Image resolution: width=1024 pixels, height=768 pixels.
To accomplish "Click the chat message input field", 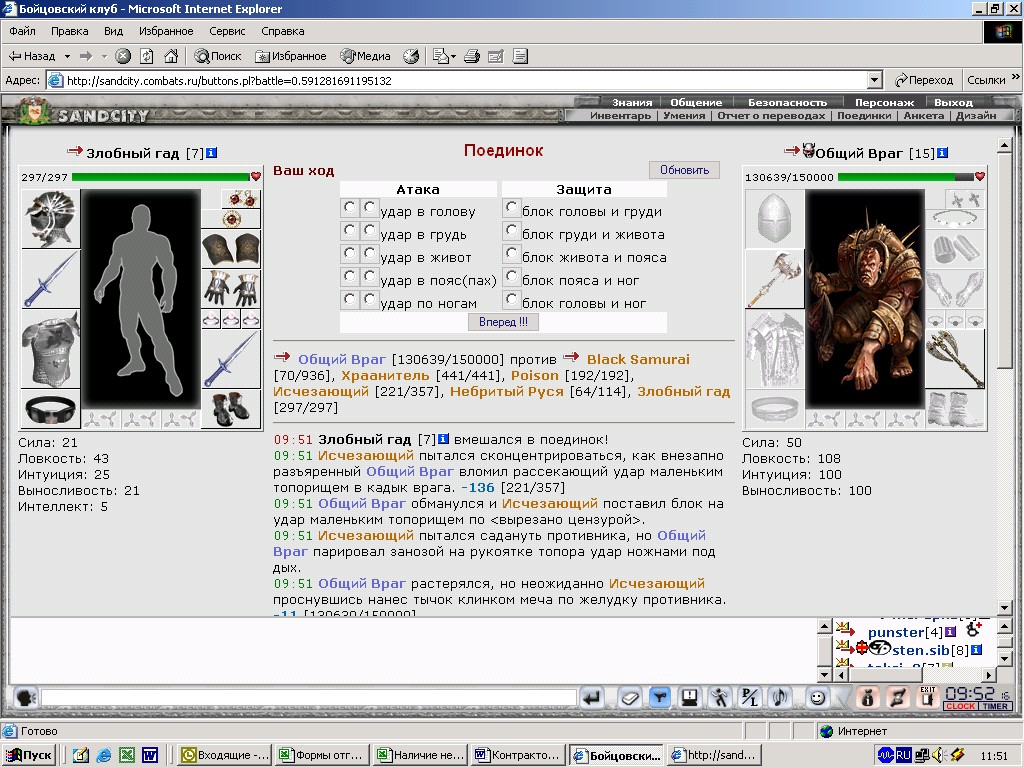I will coord(308,698).
